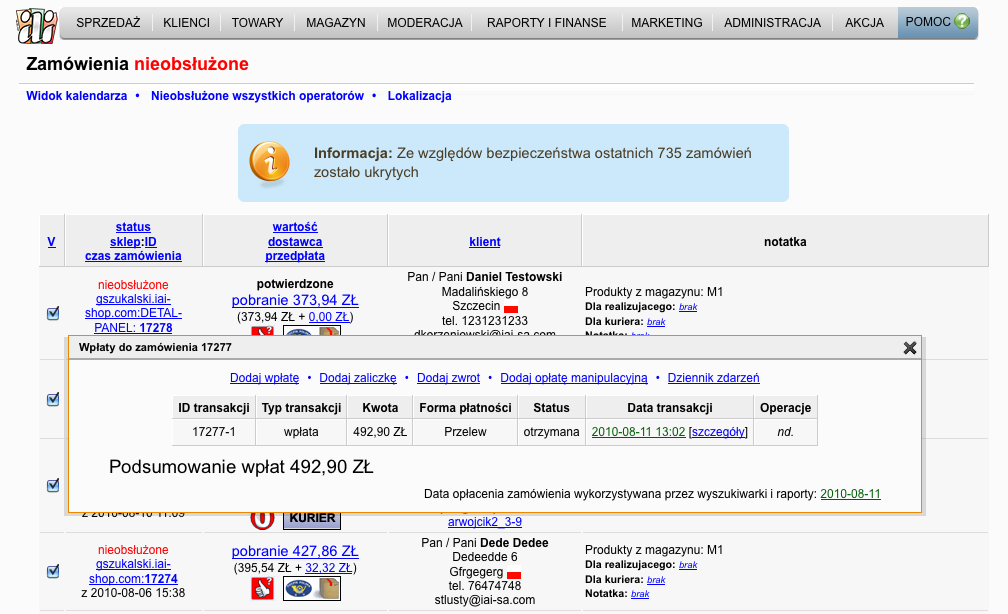Click the red thumbs-up icon in order 17274
1008x614 pixels.
[x=262, y=588]
